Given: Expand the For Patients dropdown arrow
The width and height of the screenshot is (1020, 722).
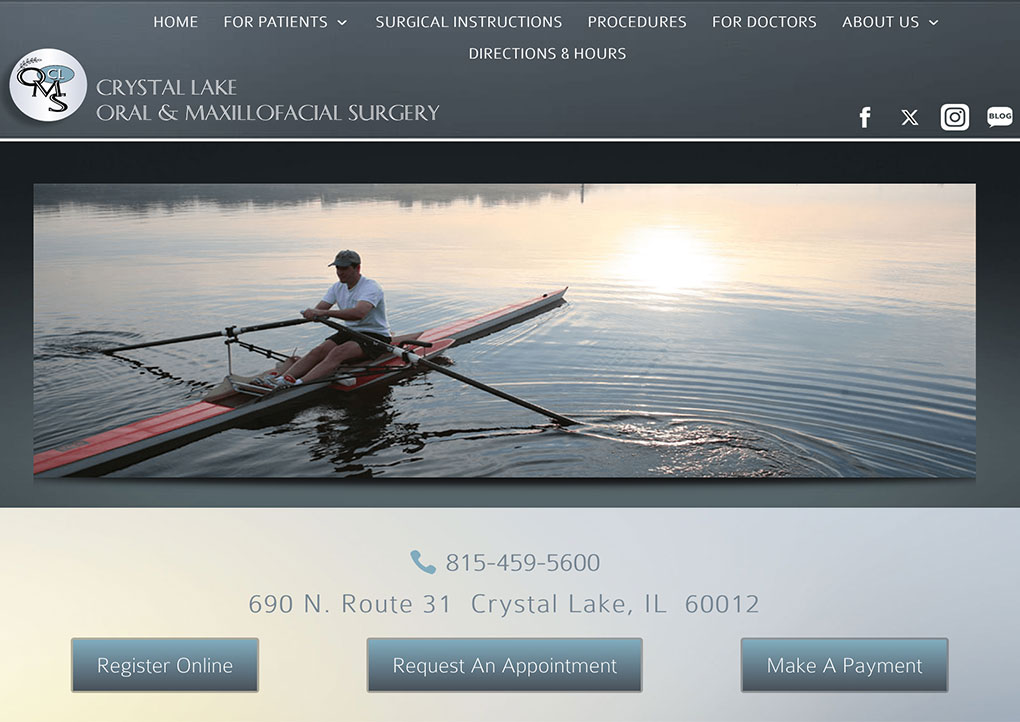Looking at the screenshot, I should [342, 23].
